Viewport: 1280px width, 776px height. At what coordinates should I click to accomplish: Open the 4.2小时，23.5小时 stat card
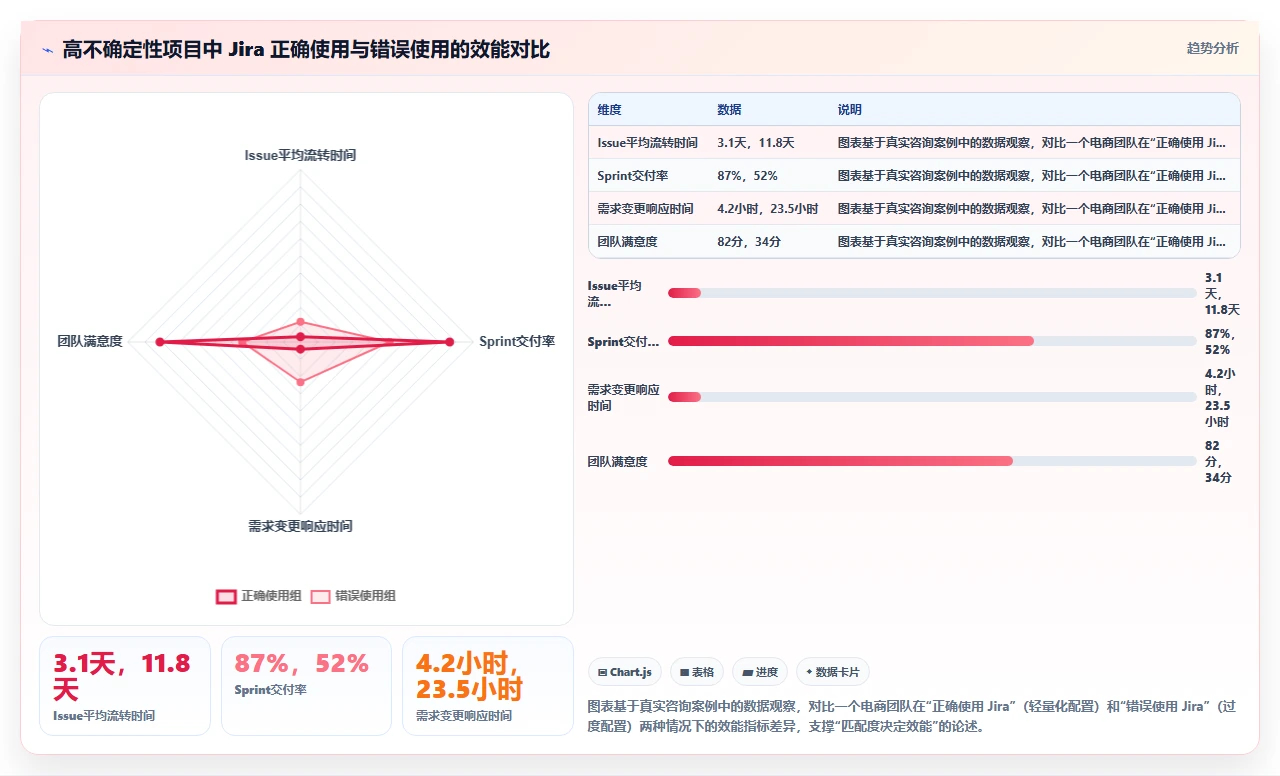point(487,686)
